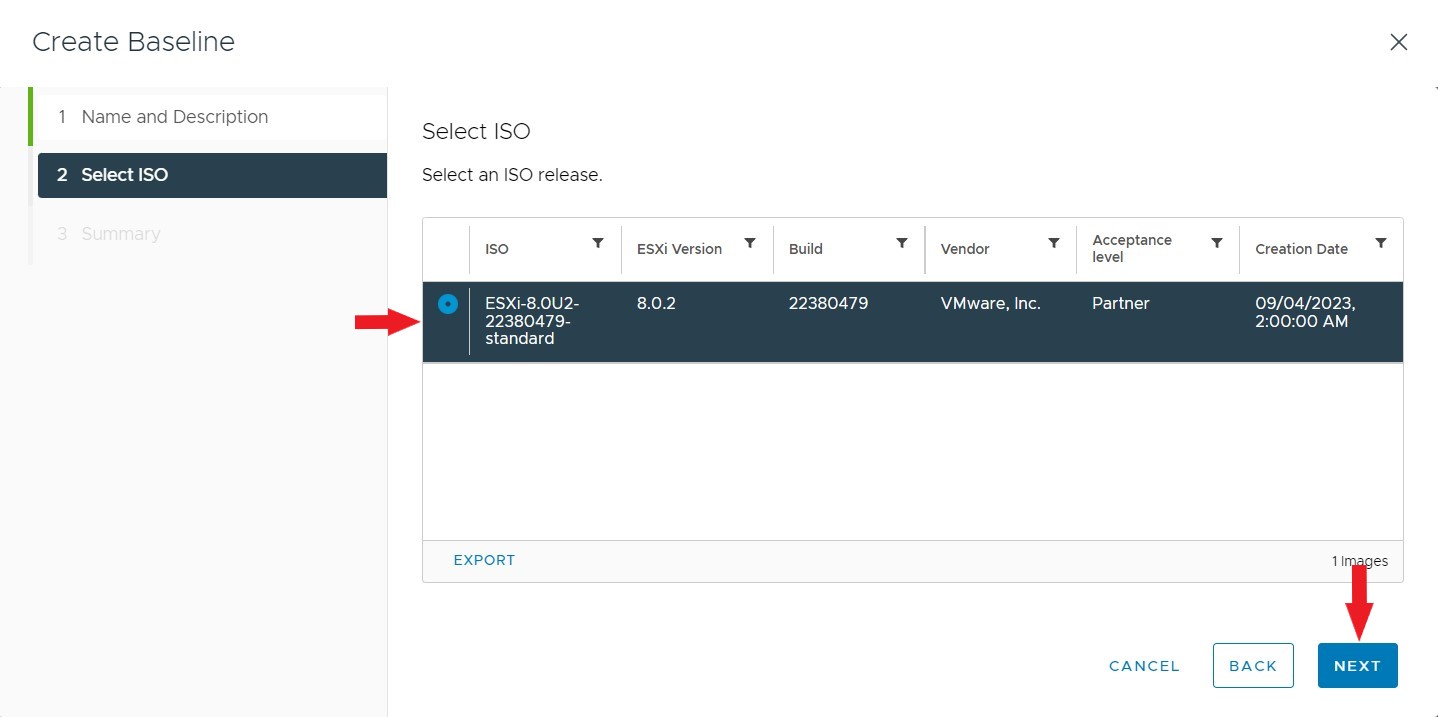Sort by Acceptance level header
Viewport: 1438px width, 717px height.
tap(1132, 249)
